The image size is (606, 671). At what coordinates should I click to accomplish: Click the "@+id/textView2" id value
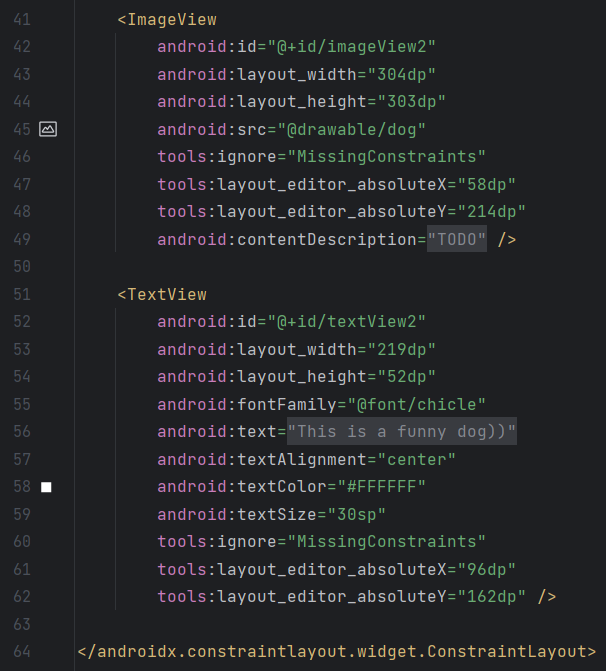pyautogui.click(x=347, y=322)
